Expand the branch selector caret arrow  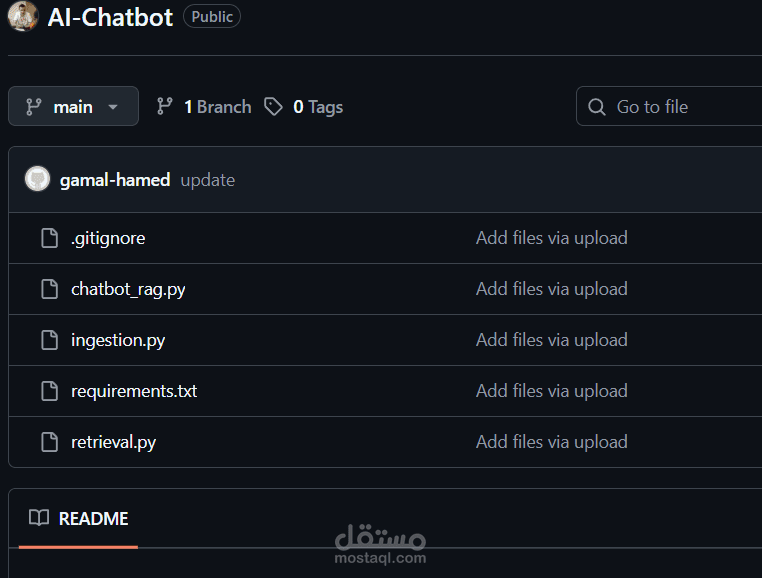click(113, 106)
